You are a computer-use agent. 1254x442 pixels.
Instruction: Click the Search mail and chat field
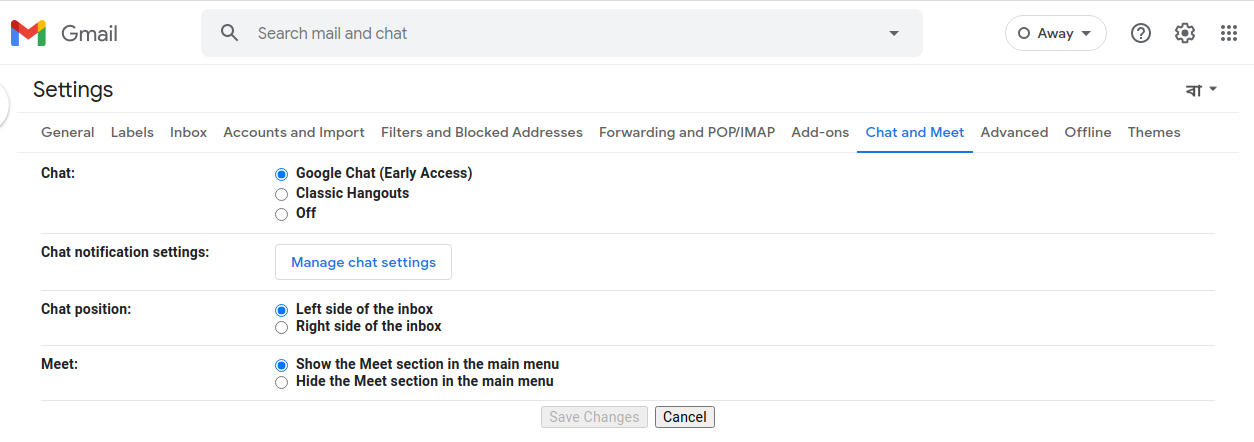(x=560, y=33)
